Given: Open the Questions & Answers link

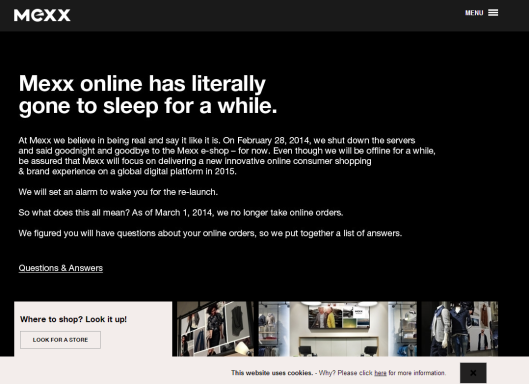Looking at the screenshot, I should [61, 268].
